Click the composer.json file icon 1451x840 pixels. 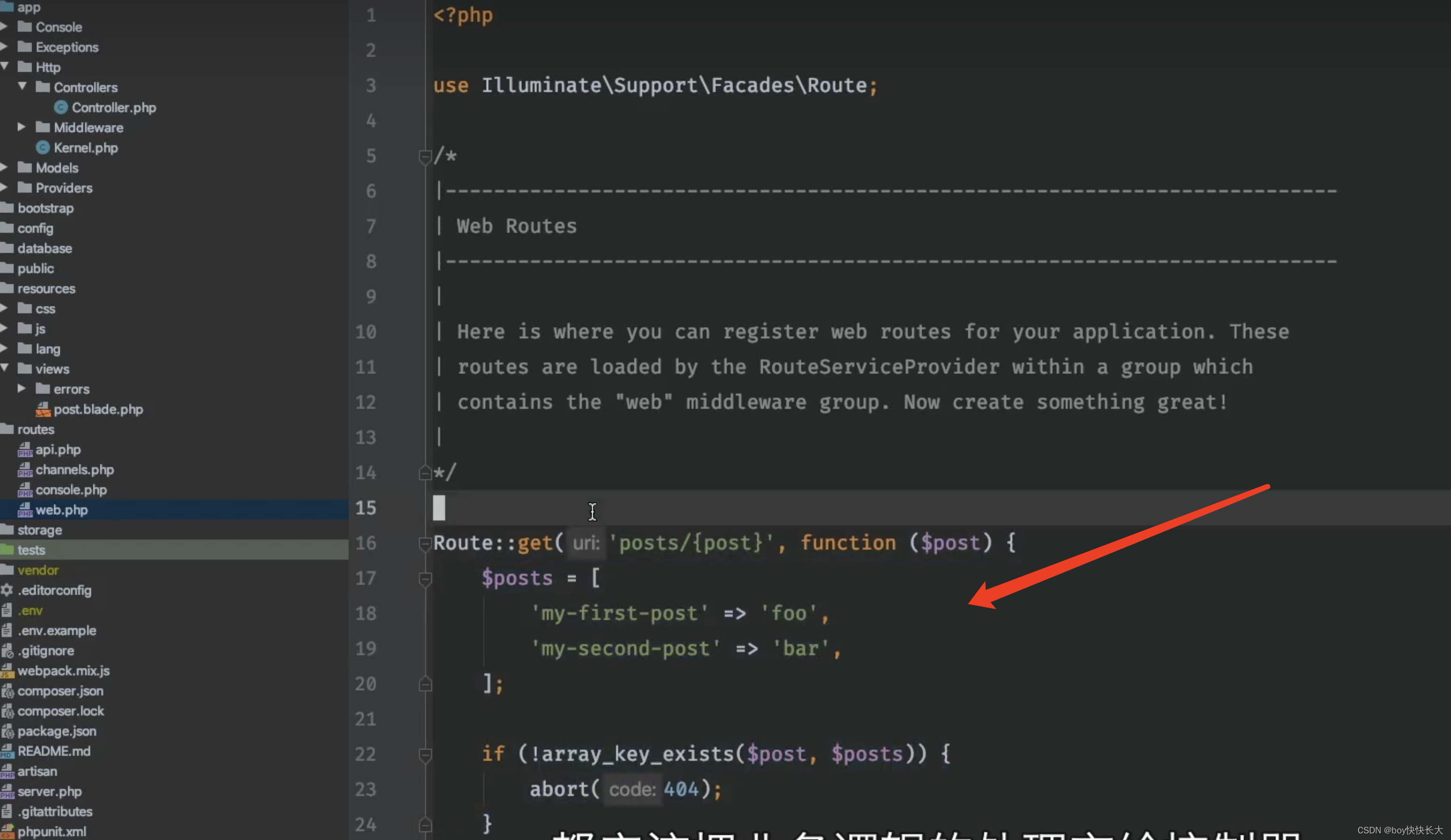click(7, 691)
